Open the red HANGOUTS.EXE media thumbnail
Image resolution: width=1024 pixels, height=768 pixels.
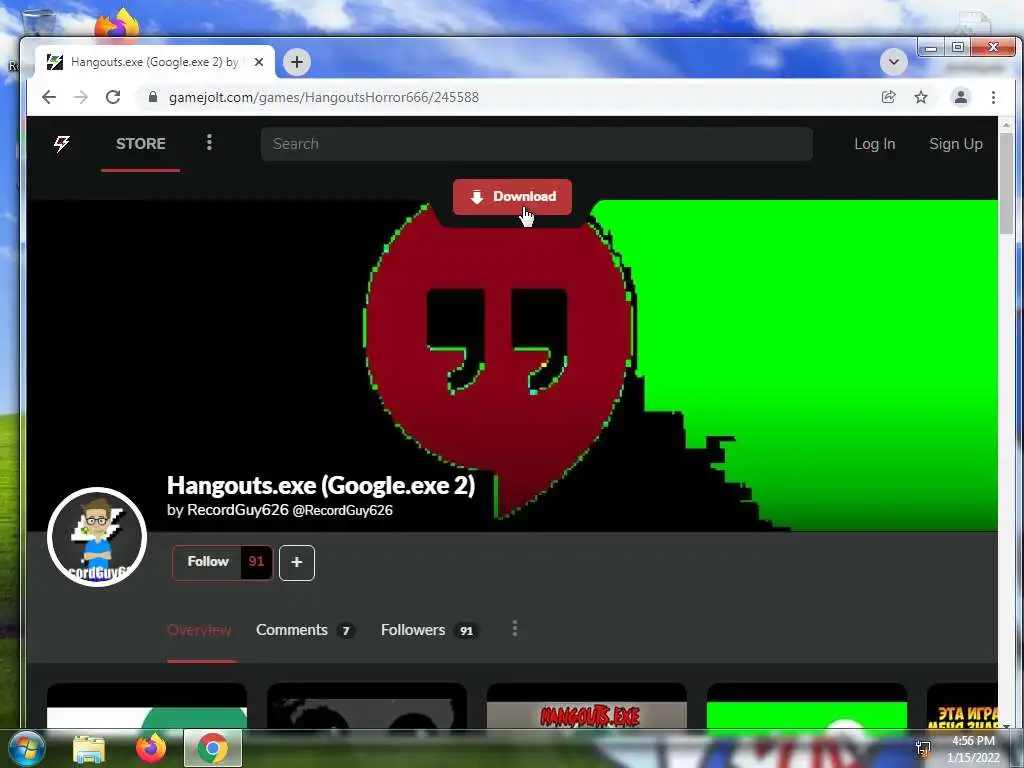pyautogui.click(x=586, y=707)
